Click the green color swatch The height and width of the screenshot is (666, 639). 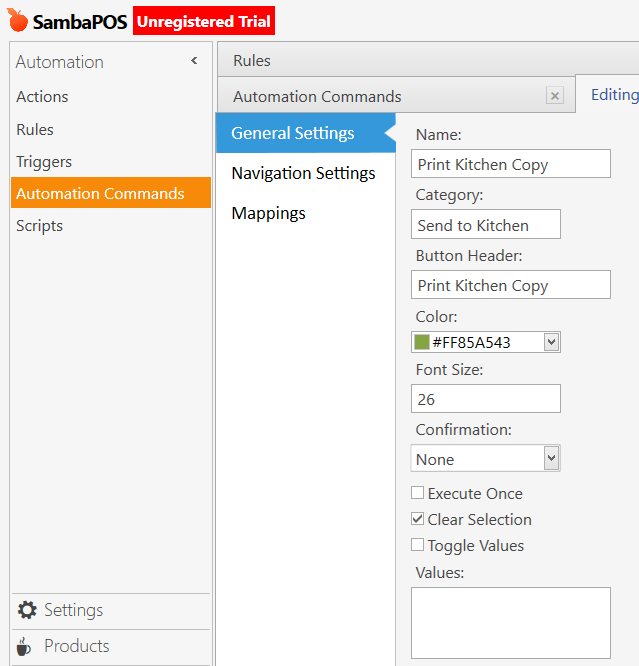pos(421,342)
